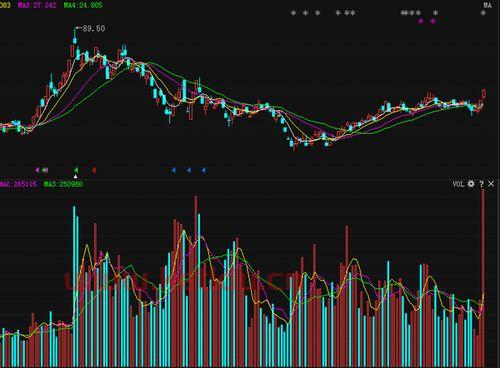This screenshot has height=368, width=500.
Task: Click the first blue event marker
Action: 173,171
